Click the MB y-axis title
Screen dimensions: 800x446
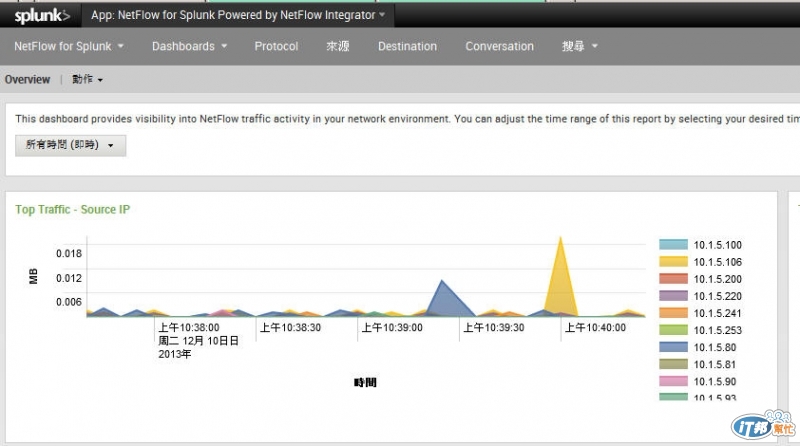click(x=33, y=276)
